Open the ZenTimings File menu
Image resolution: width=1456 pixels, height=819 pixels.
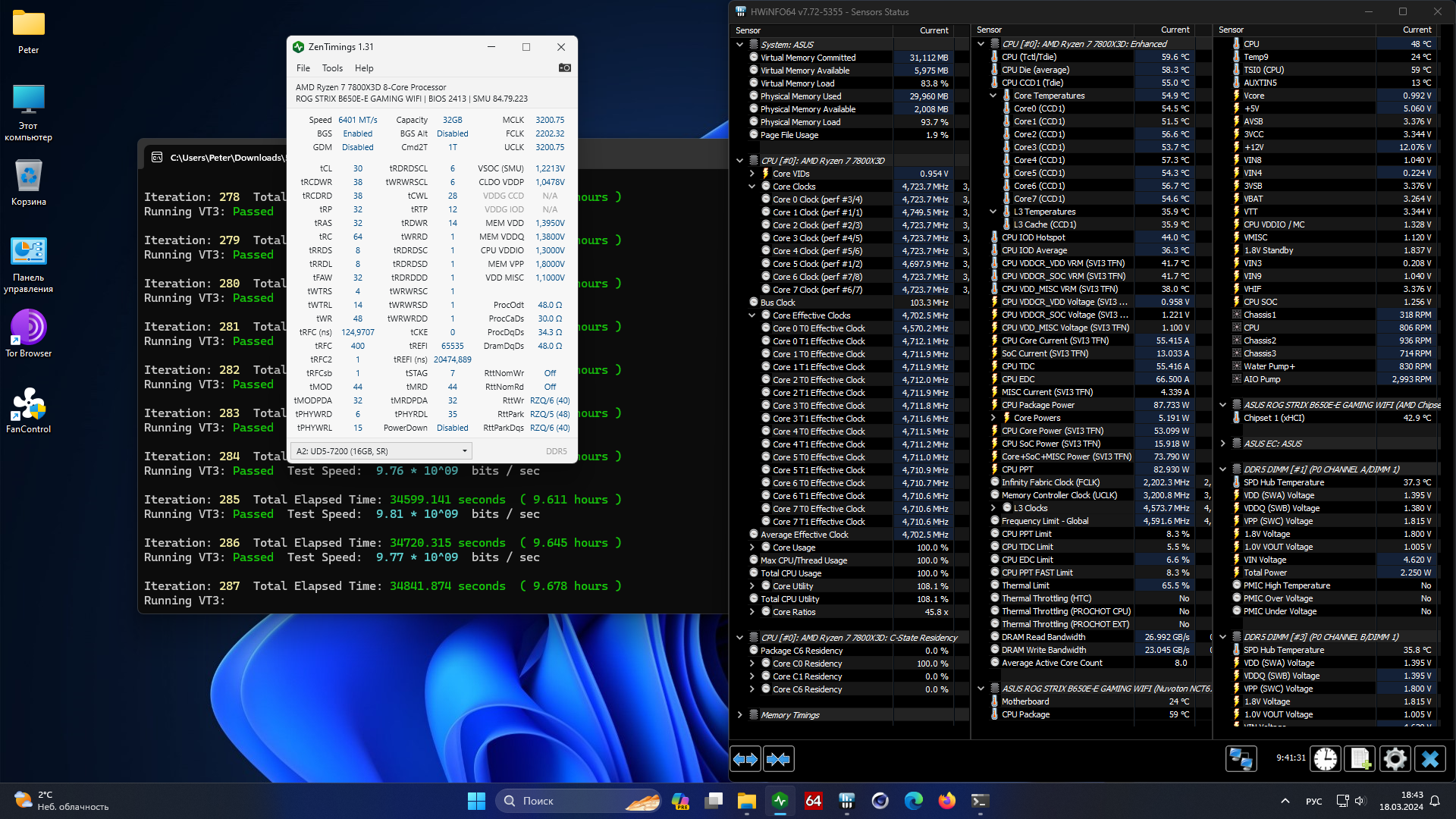click(303, 68)
